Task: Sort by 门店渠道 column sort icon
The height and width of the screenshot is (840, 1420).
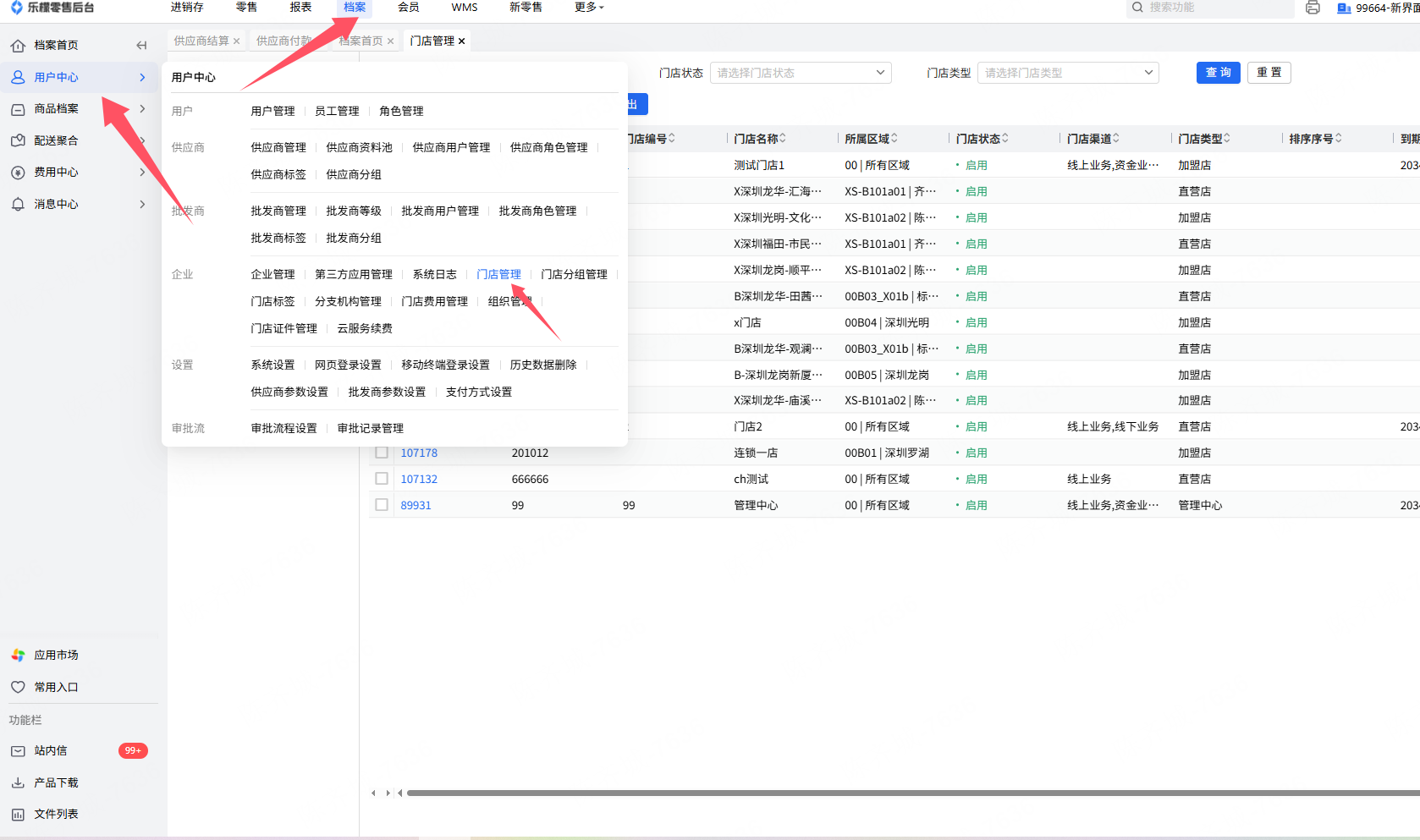Action: tap(1116, 139)
